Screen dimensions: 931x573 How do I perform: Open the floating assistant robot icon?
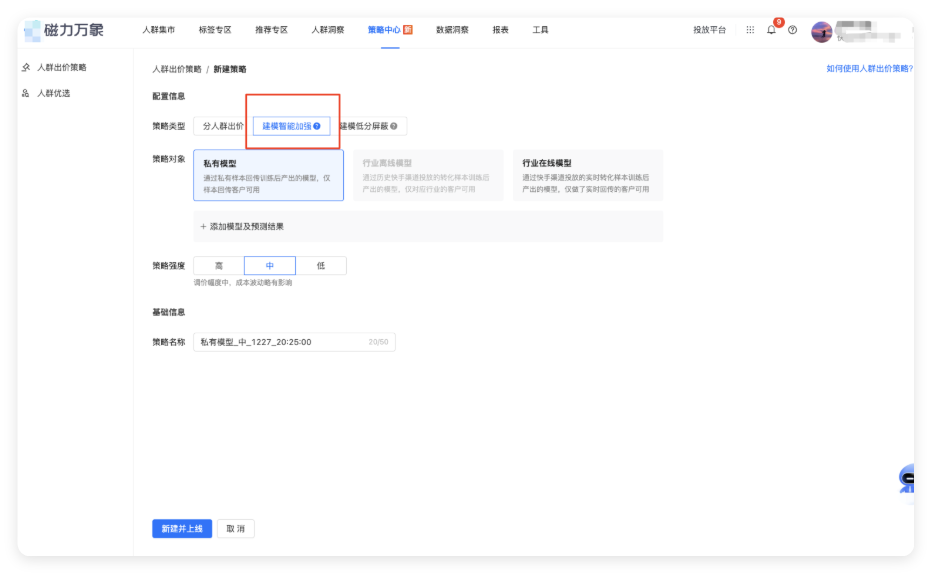pyautogui.click(x=906, y=479)
